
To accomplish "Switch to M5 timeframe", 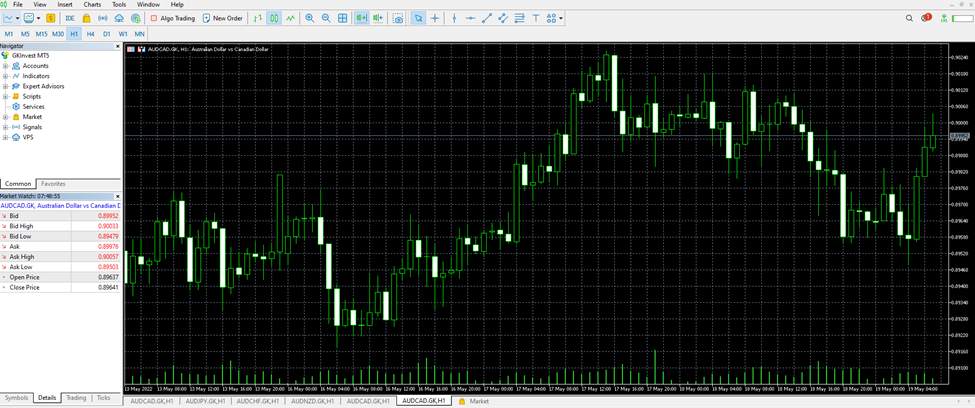I will (x=25, y=34).
